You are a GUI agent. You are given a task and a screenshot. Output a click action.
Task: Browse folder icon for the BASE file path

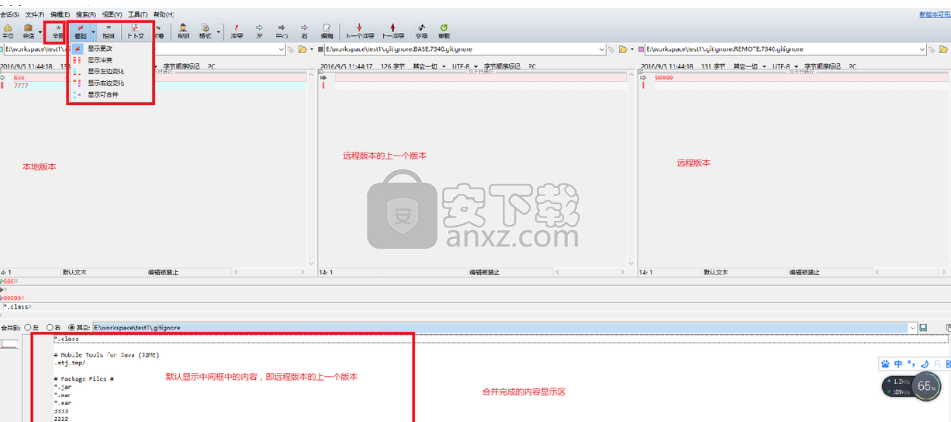tap(622, 49)
